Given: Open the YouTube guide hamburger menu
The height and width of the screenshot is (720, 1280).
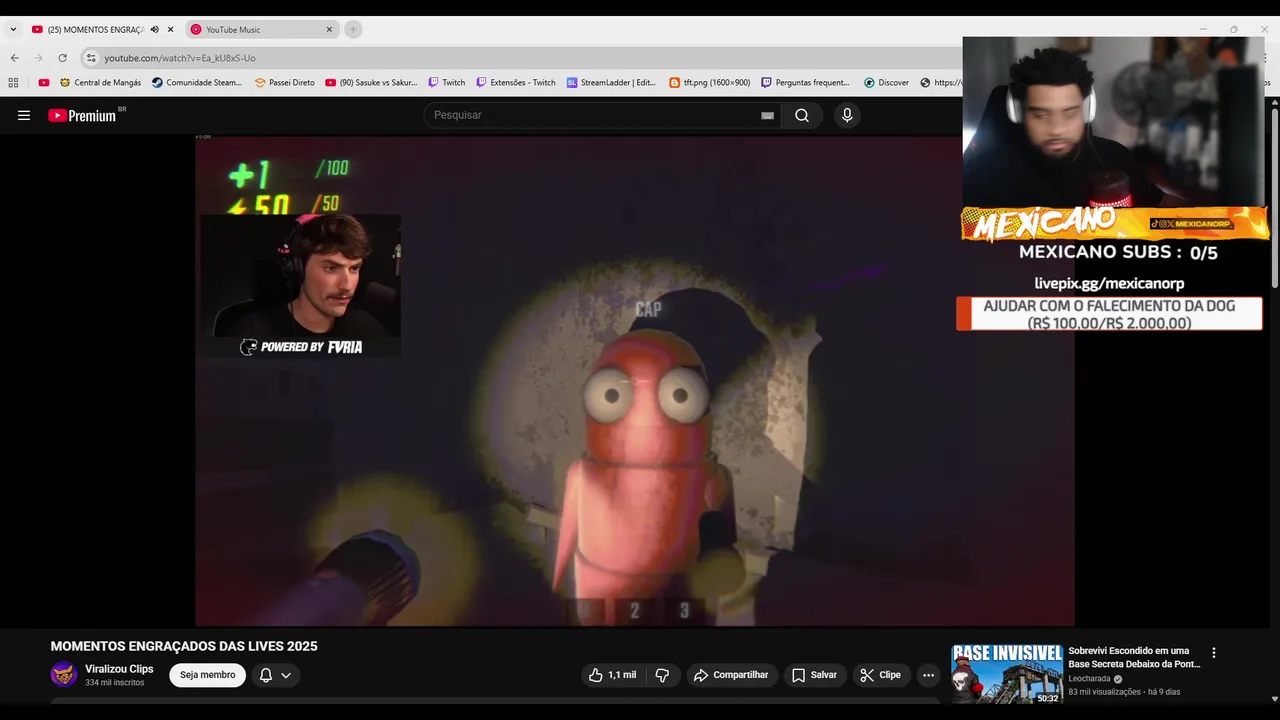Looking at the screenshot, I should click(x=24, y=115).
